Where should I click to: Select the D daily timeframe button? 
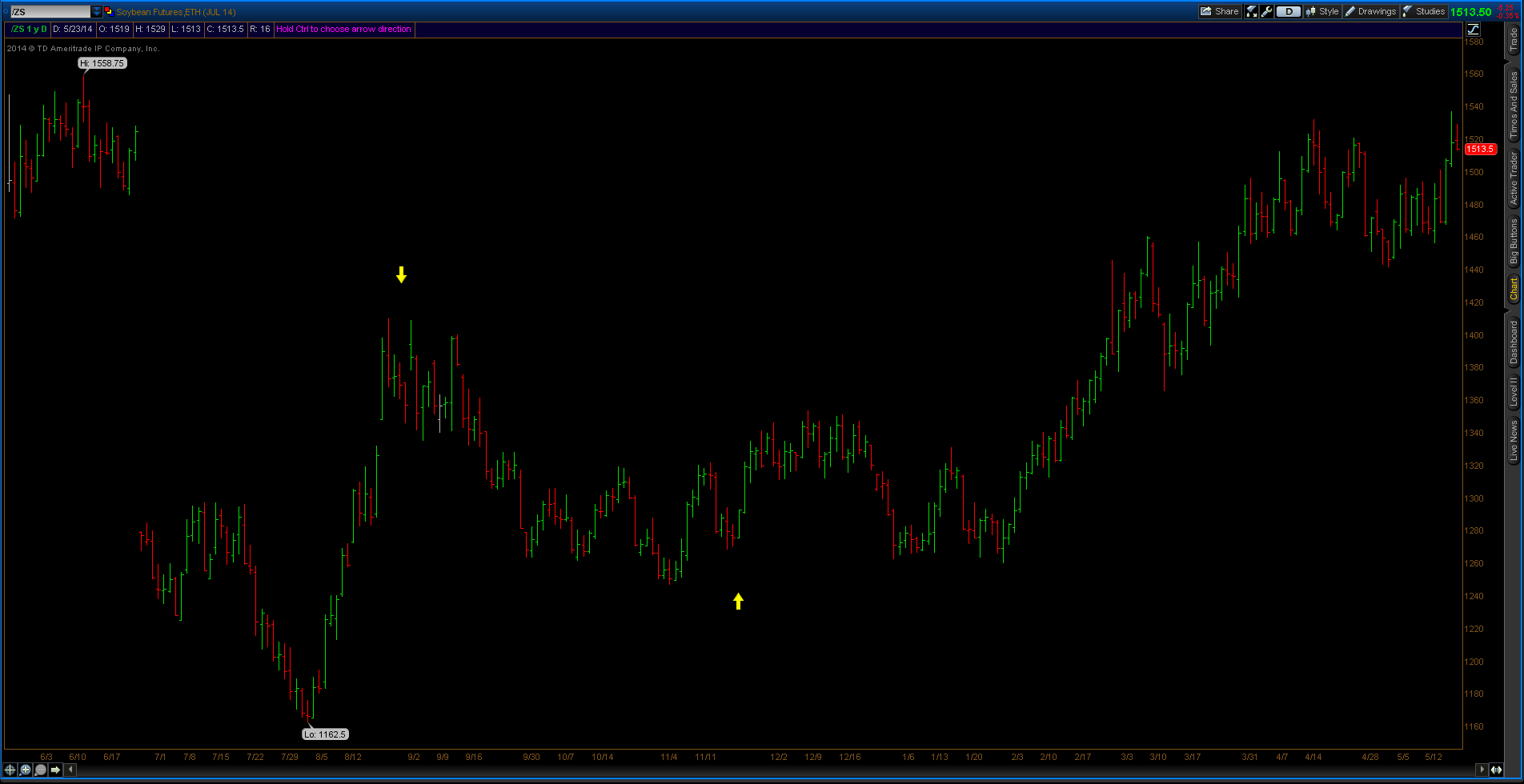(x=1289, y=11)
